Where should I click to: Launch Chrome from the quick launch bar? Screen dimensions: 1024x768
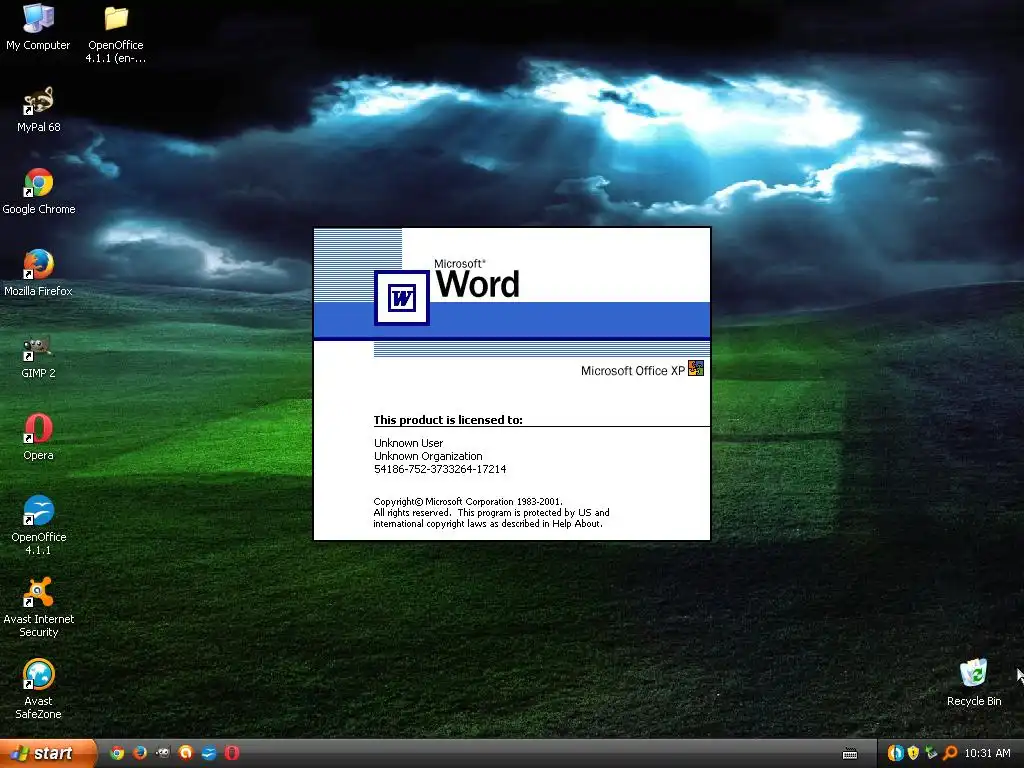(x=117, y=753)
